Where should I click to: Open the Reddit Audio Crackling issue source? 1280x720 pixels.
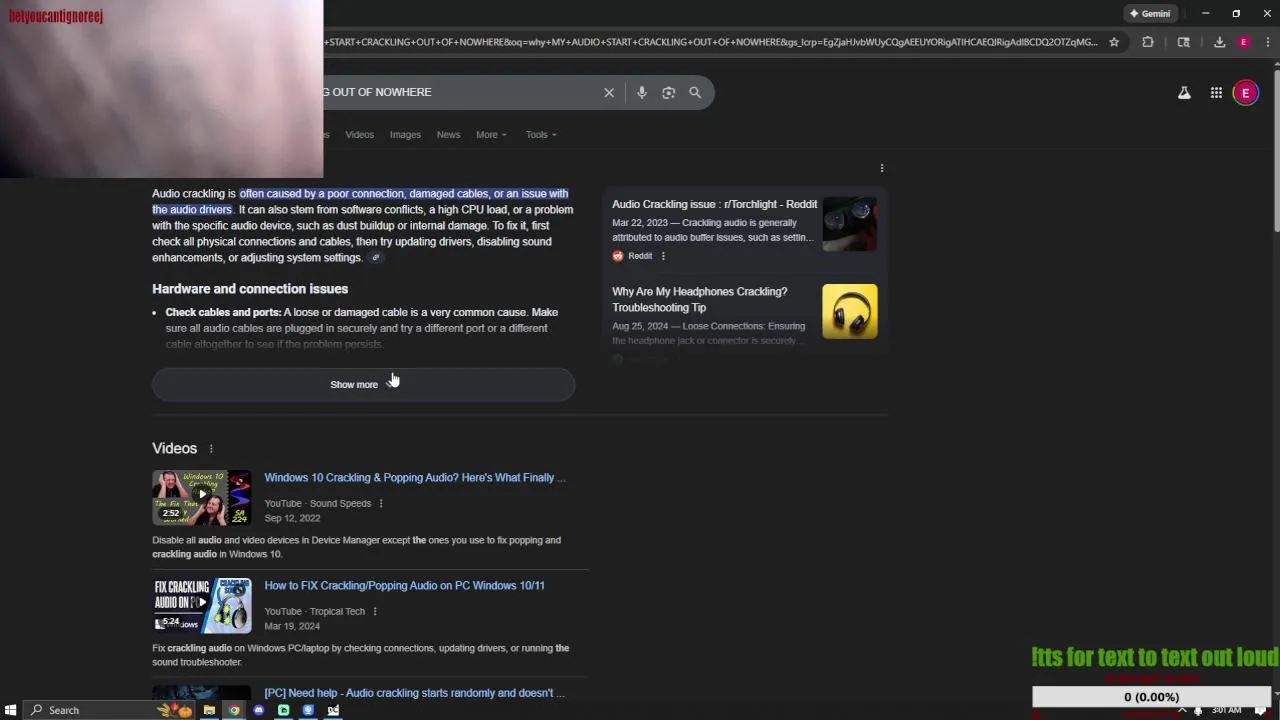(x=714, y=204)
